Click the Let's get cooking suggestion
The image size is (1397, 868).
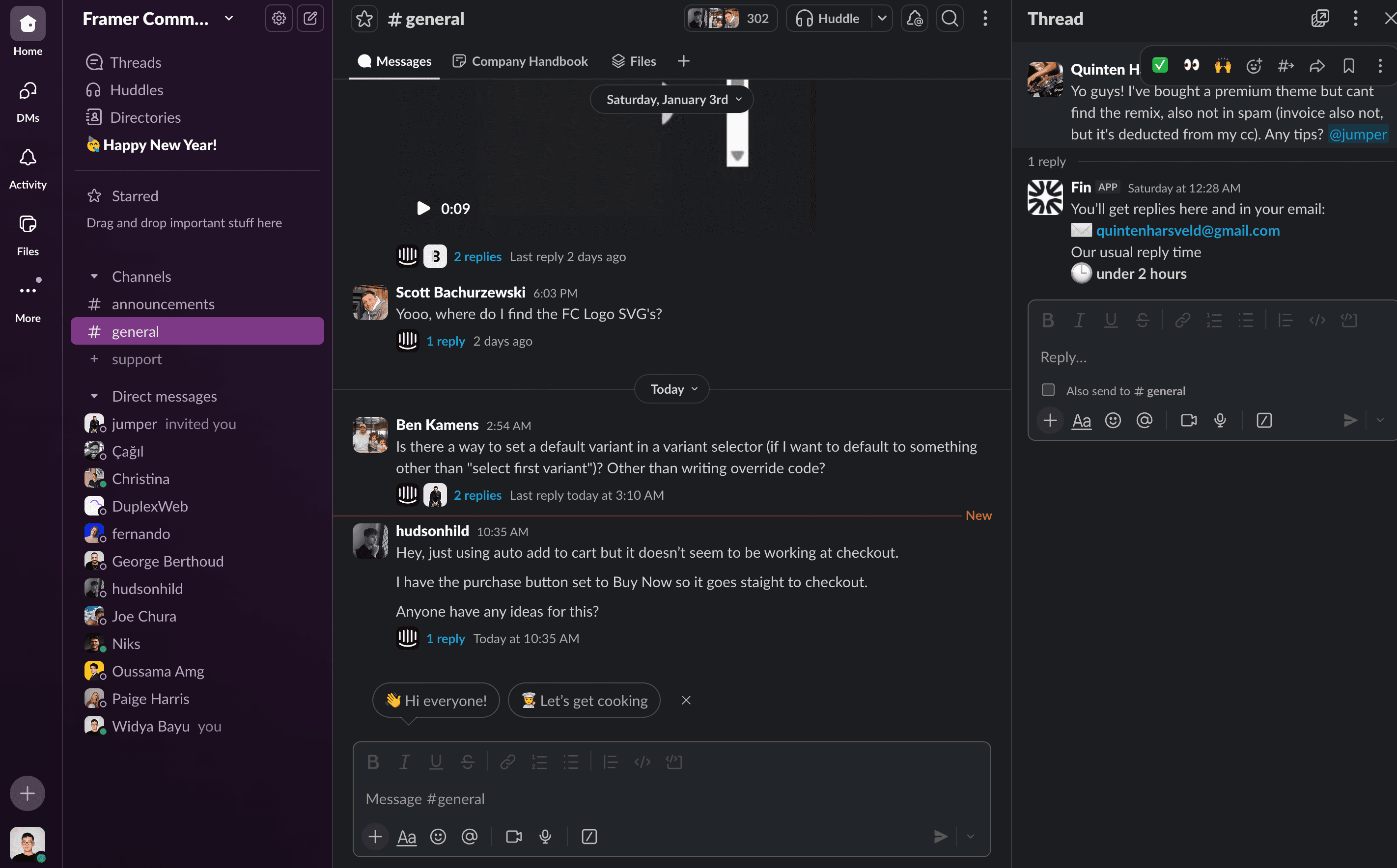pyautogui.click(x=584, y=700)
